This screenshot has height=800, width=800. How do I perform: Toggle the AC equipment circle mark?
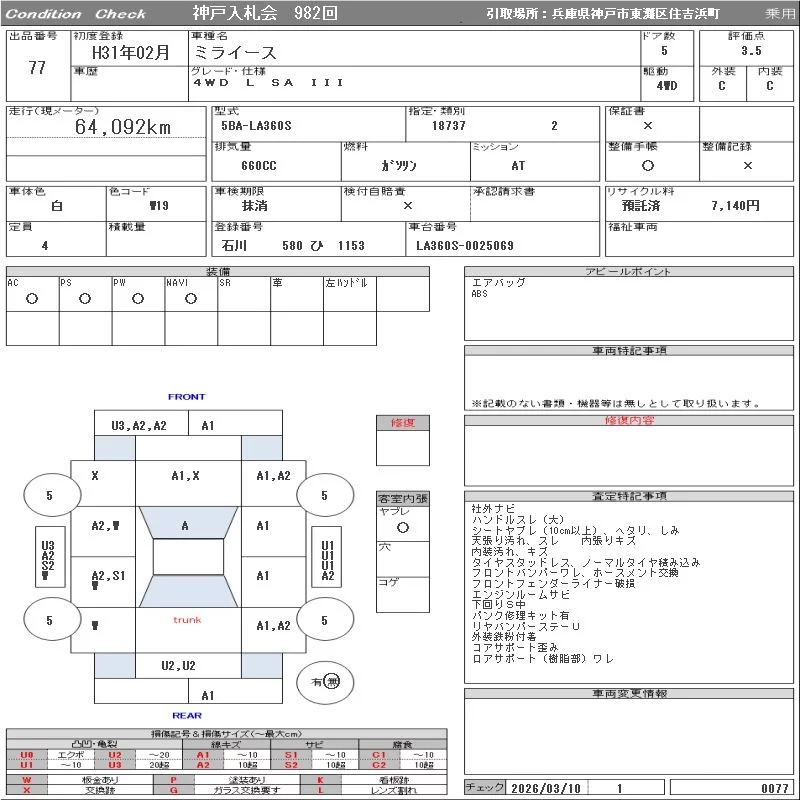tap(32, 298)
